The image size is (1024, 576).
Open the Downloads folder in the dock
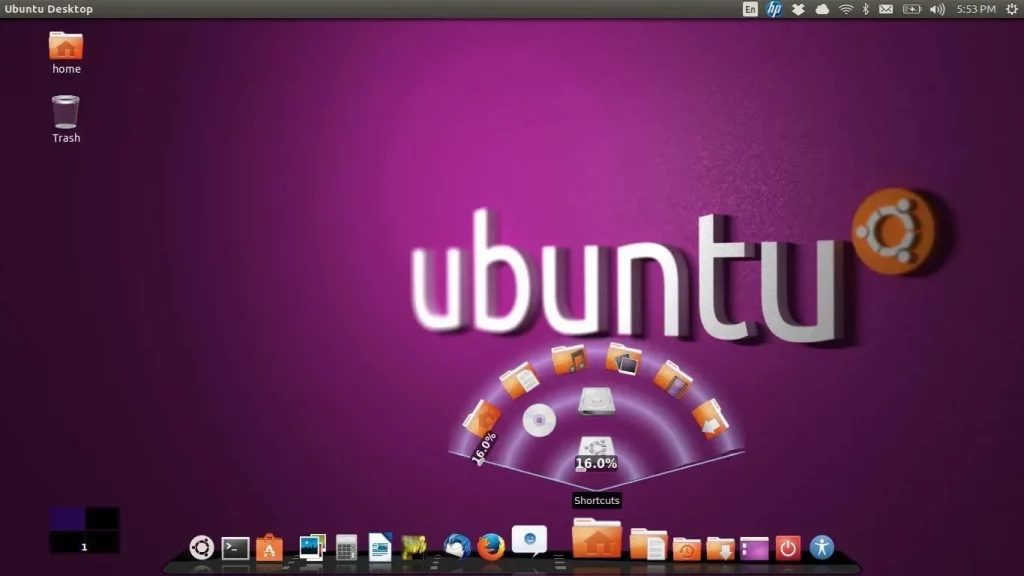(720, 549)
